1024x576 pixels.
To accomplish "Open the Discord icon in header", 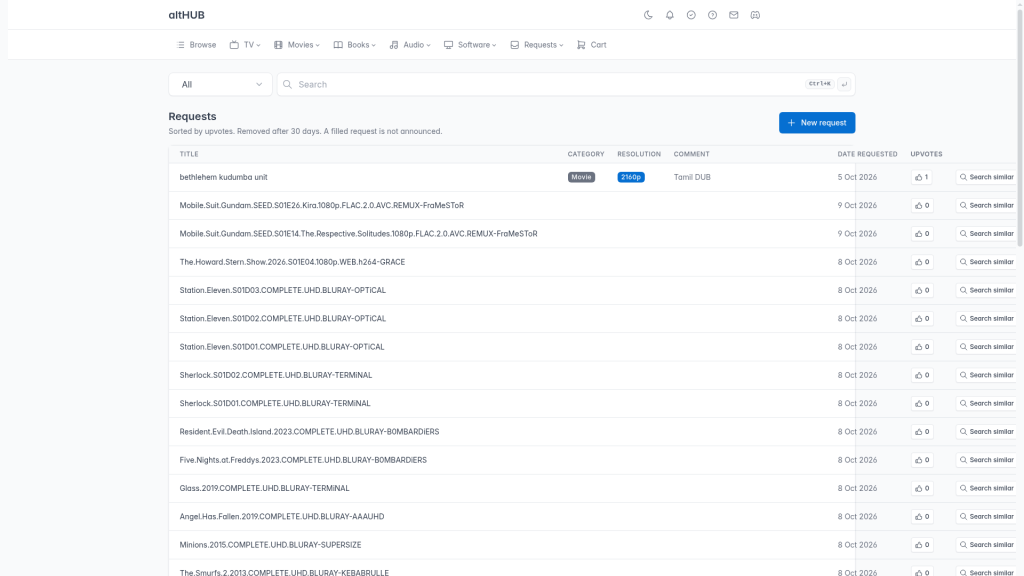I will (x=755, y=15).
